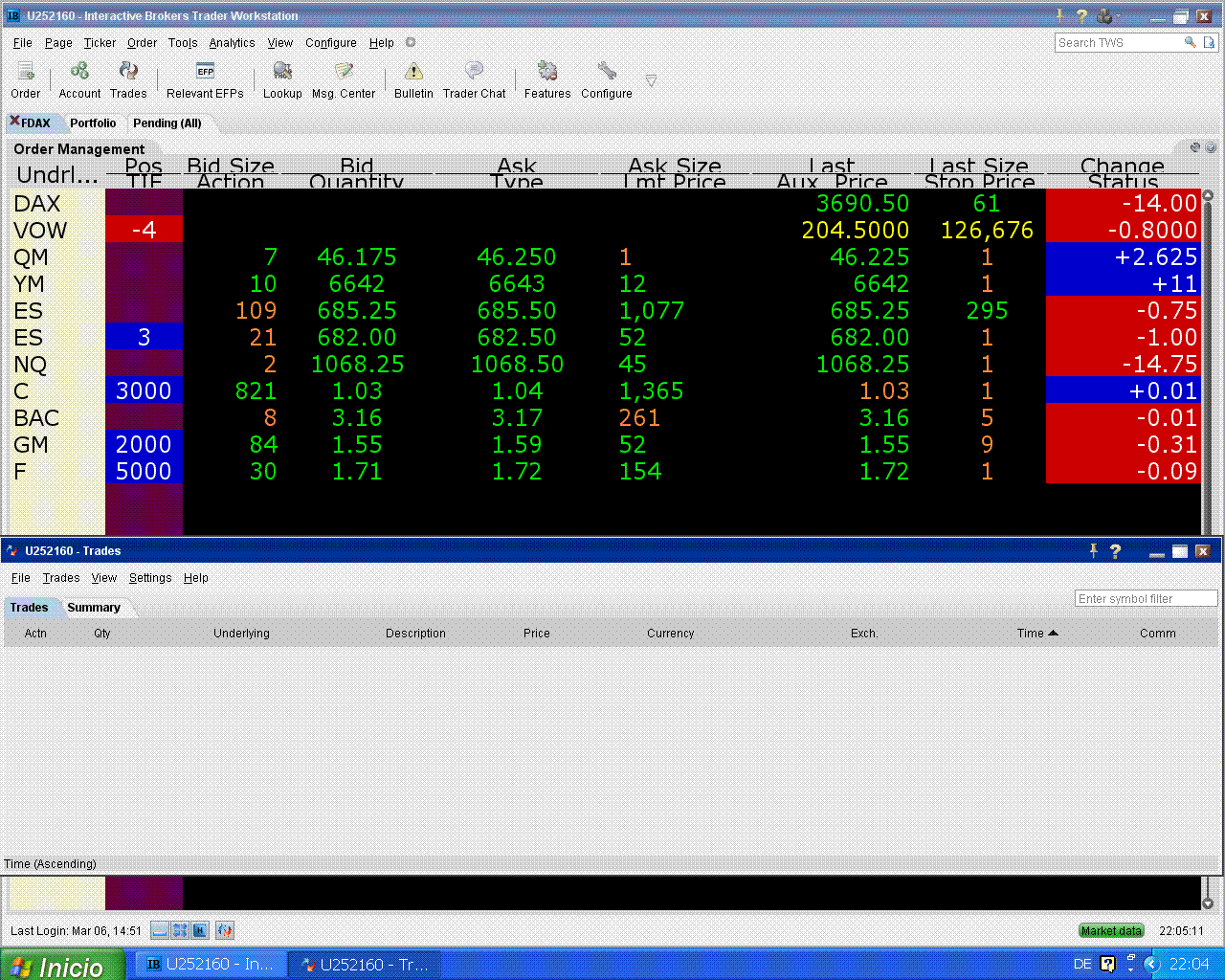The height and width of the screenshot is (980, 1225).
Task: Click the NQ underlying symbol
Action: tap(31, 365)
